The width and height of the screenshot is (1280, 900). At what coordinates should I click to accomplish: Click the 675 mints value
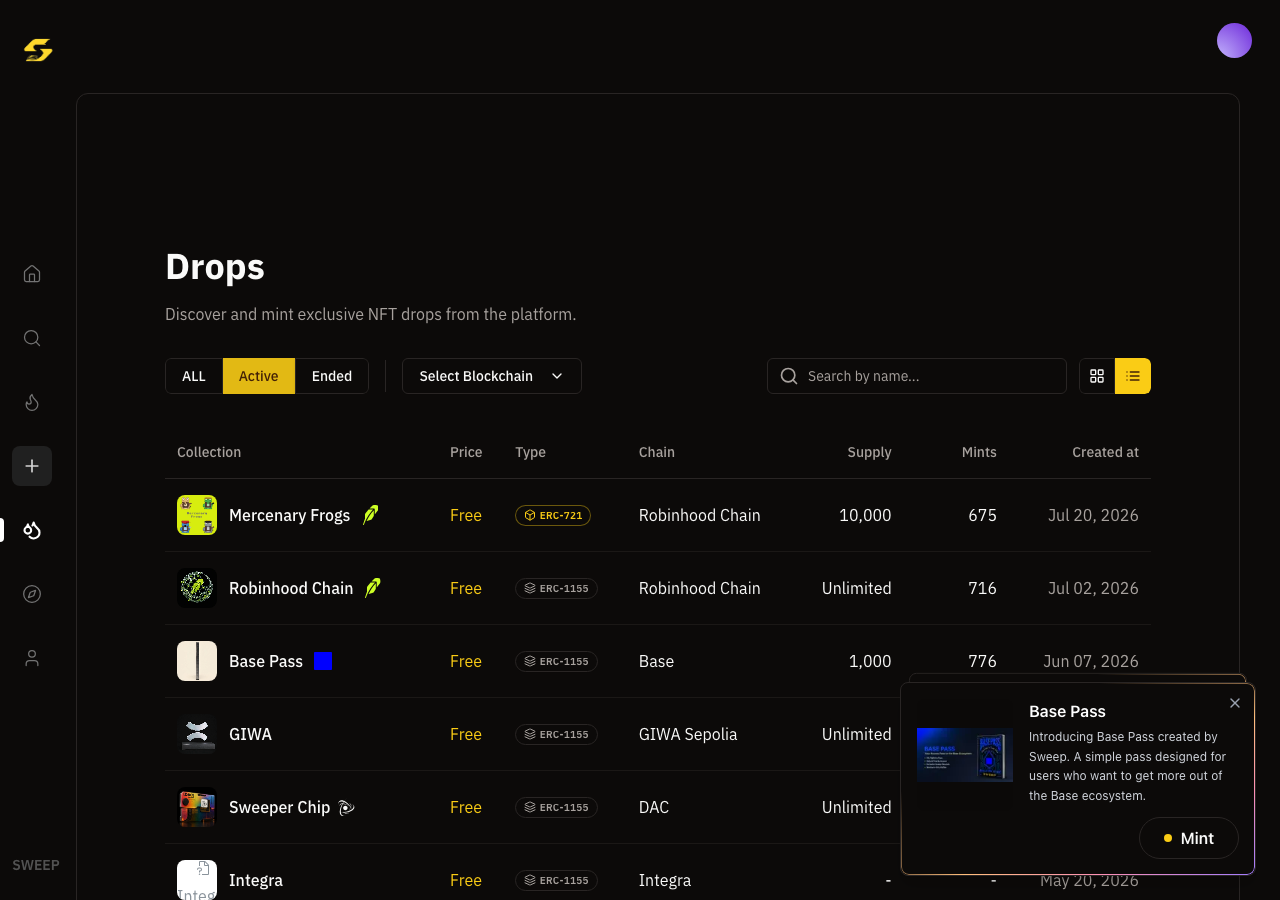point(982,515)
